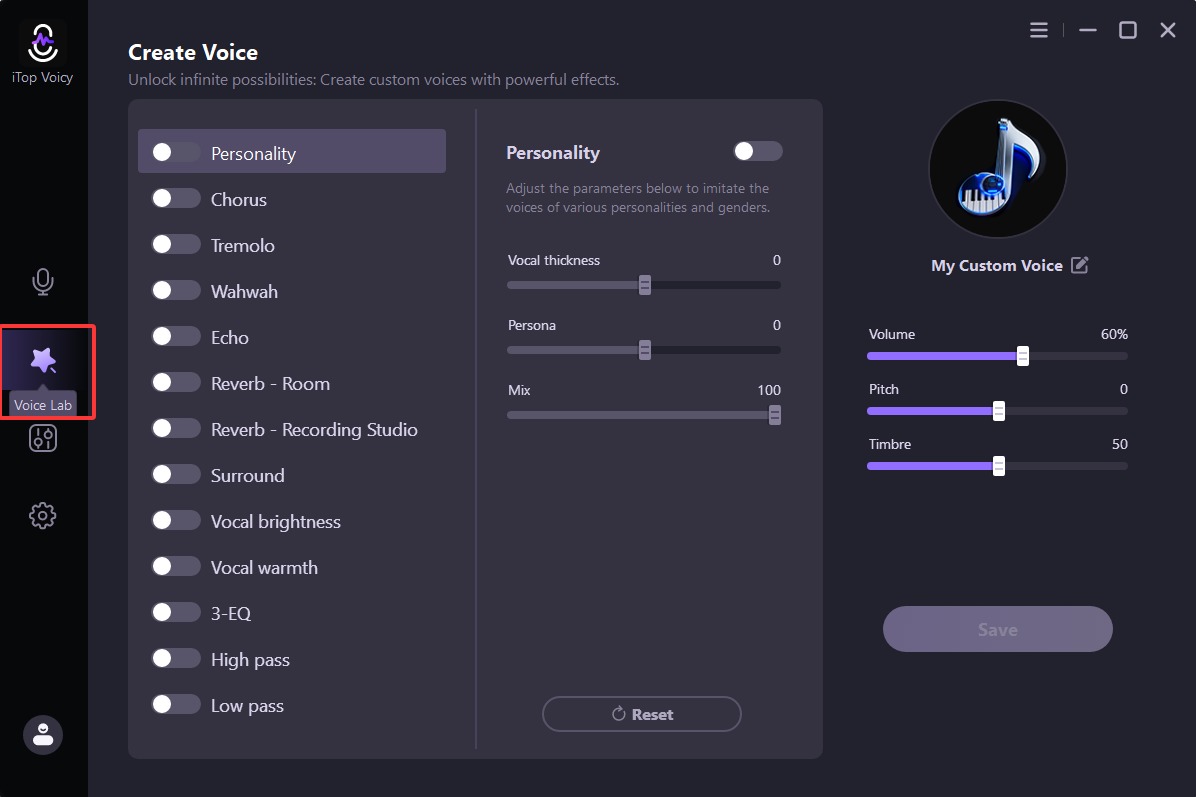Open the Voice Changer microphone panel
Image resolution: width=1196 pixels, height=797 pixels.
click(42, 282)
